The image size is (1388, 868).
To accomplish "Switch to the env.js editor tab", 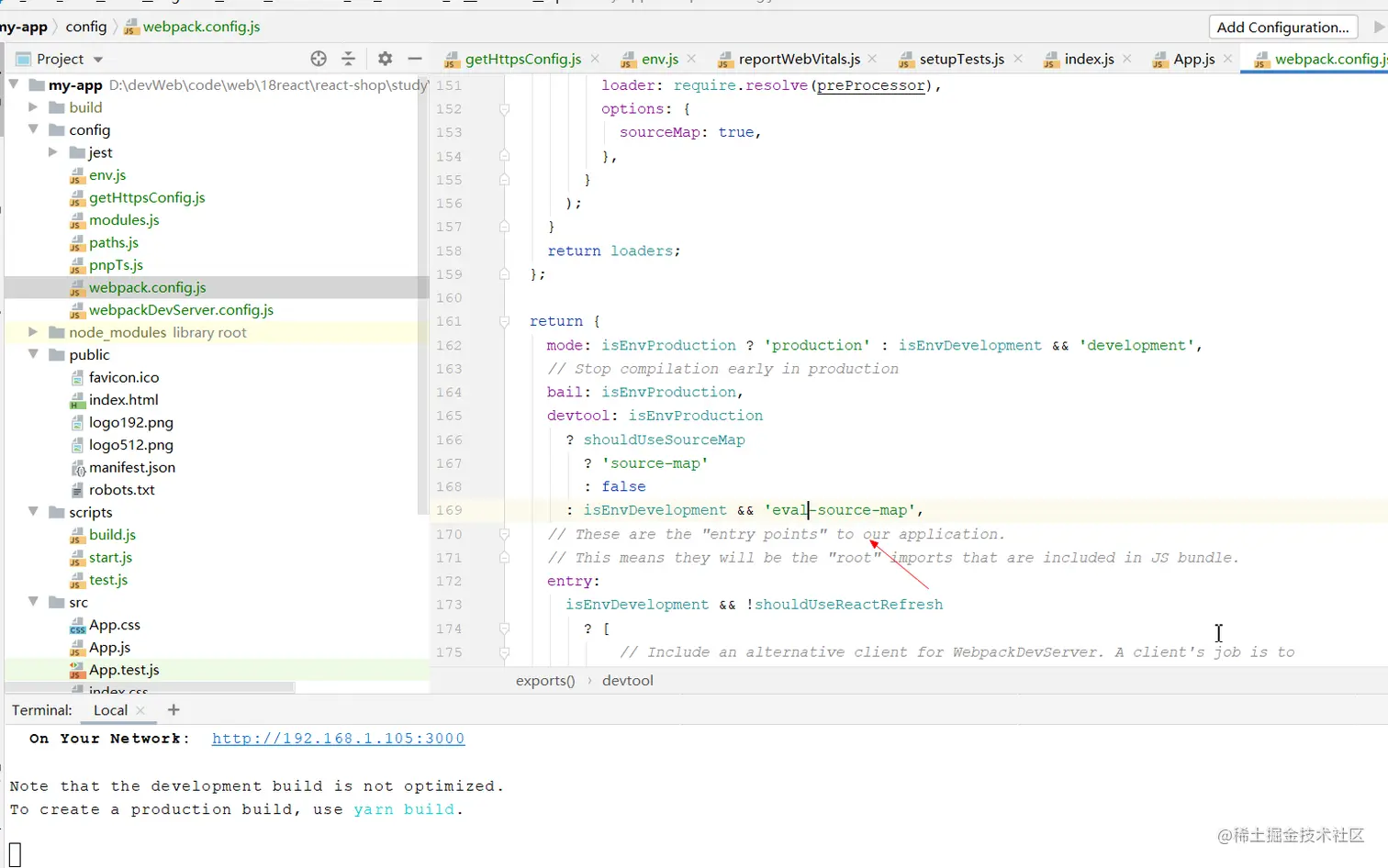I will click(660, 59).
